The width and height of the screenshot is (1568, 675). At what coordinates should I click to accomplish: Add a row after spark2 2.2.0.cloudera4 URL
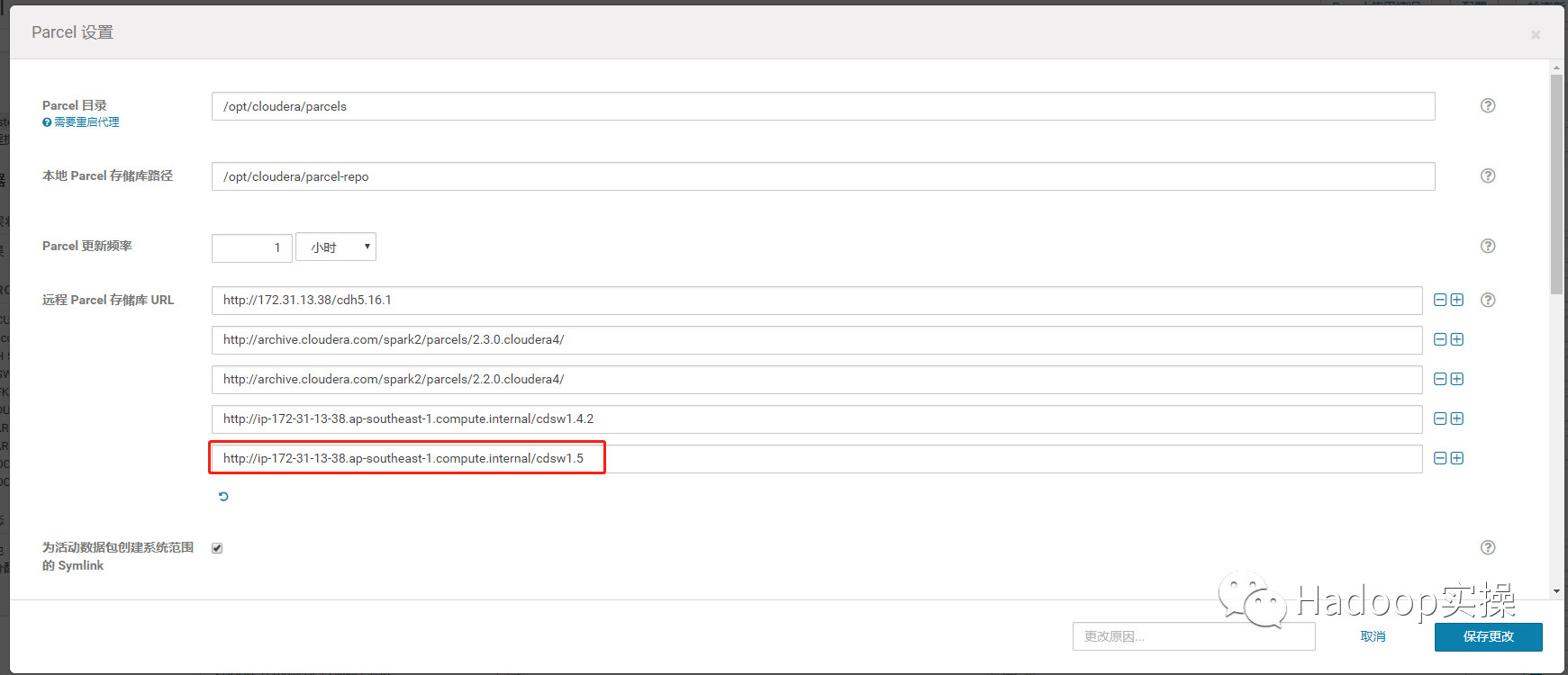pyautogui.click(x=1457, y=379)
